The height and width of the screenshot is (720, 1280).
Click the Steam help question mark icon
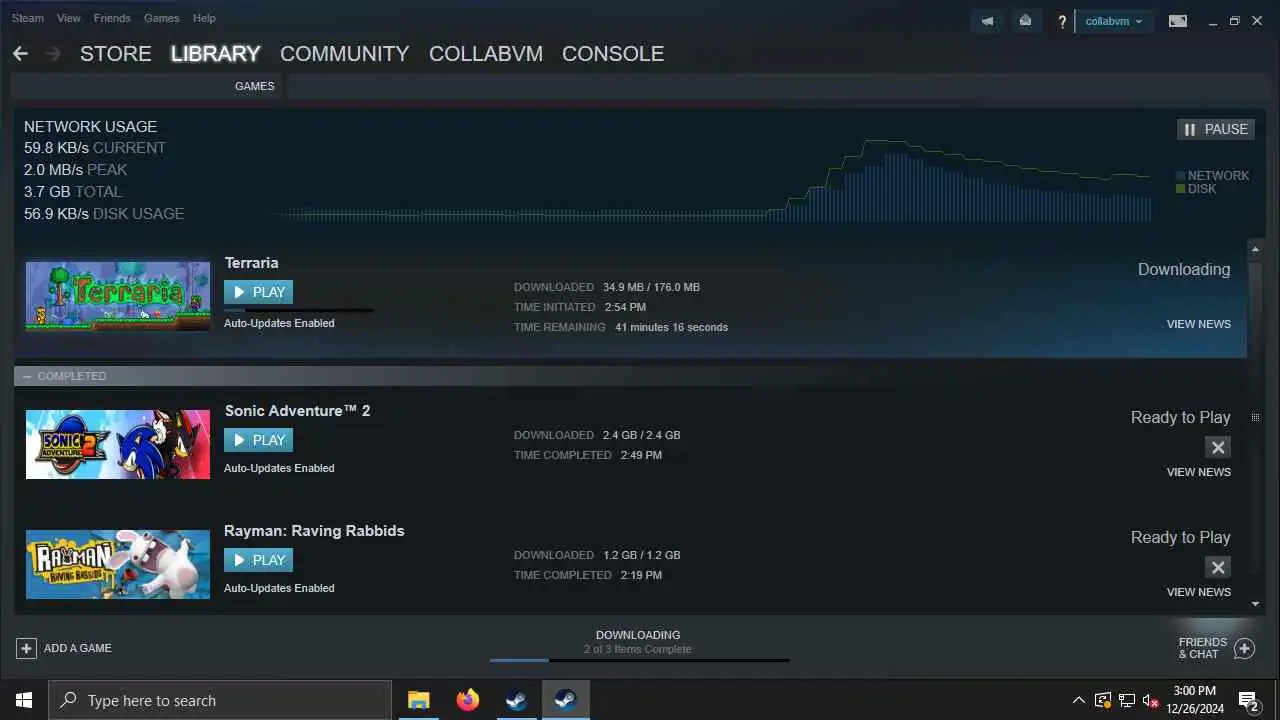point(1062,21)
